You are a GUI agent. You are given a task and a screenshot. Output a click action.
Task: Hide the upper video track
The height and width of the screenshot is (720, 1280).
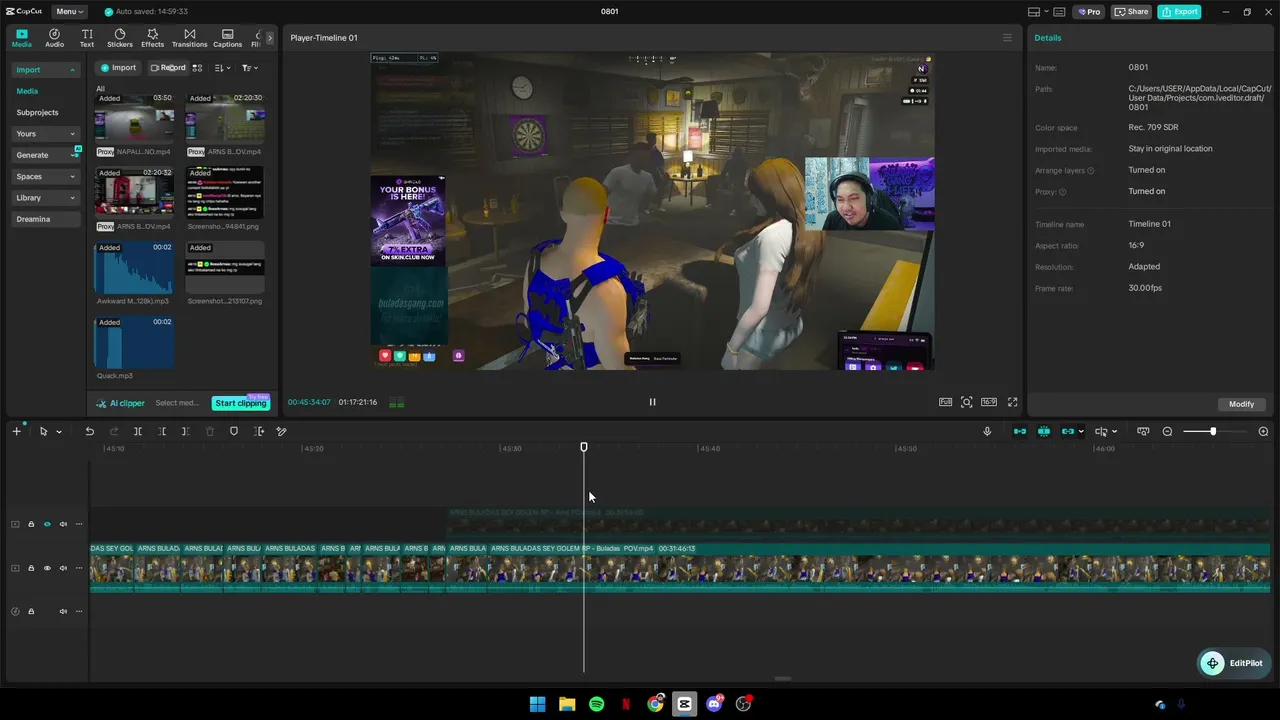tap(47, 524)
